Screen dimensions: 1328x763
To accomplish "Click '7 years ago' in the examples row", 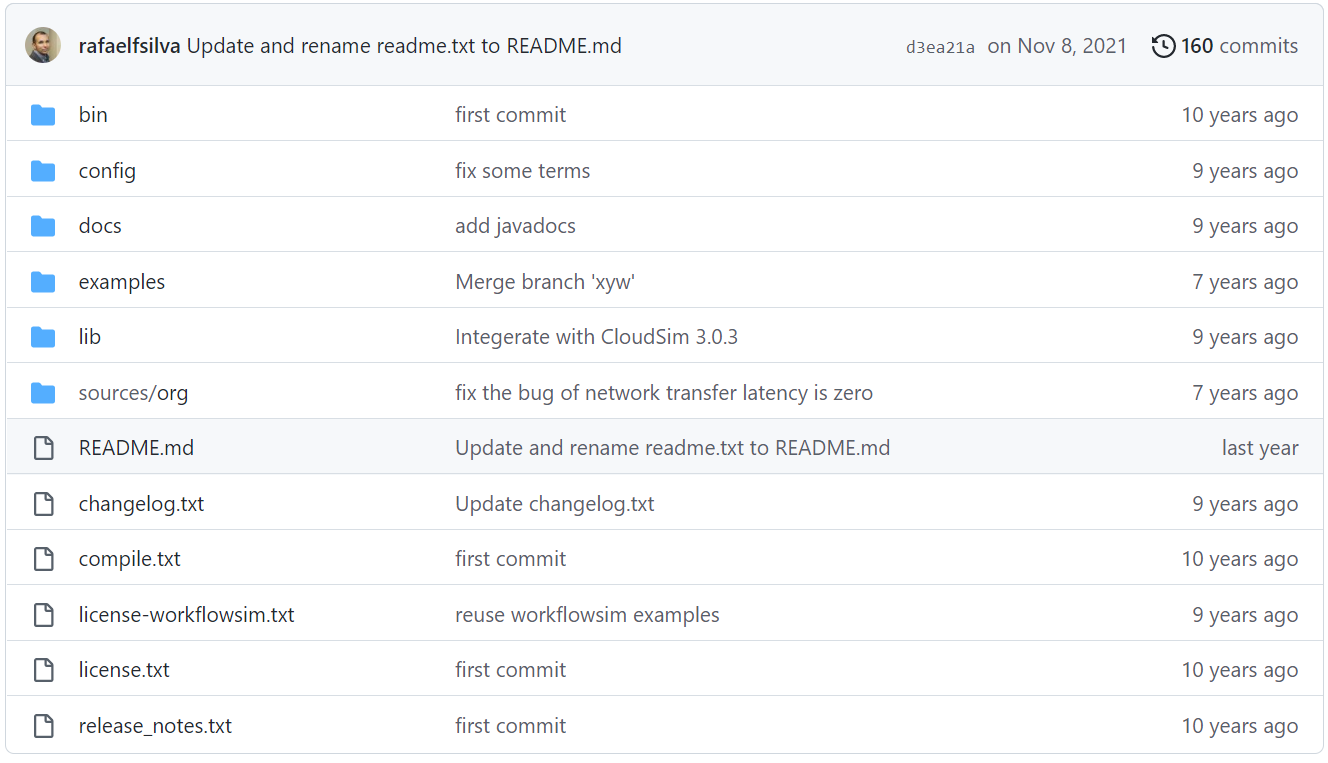I will click(x=1245, y=282).
